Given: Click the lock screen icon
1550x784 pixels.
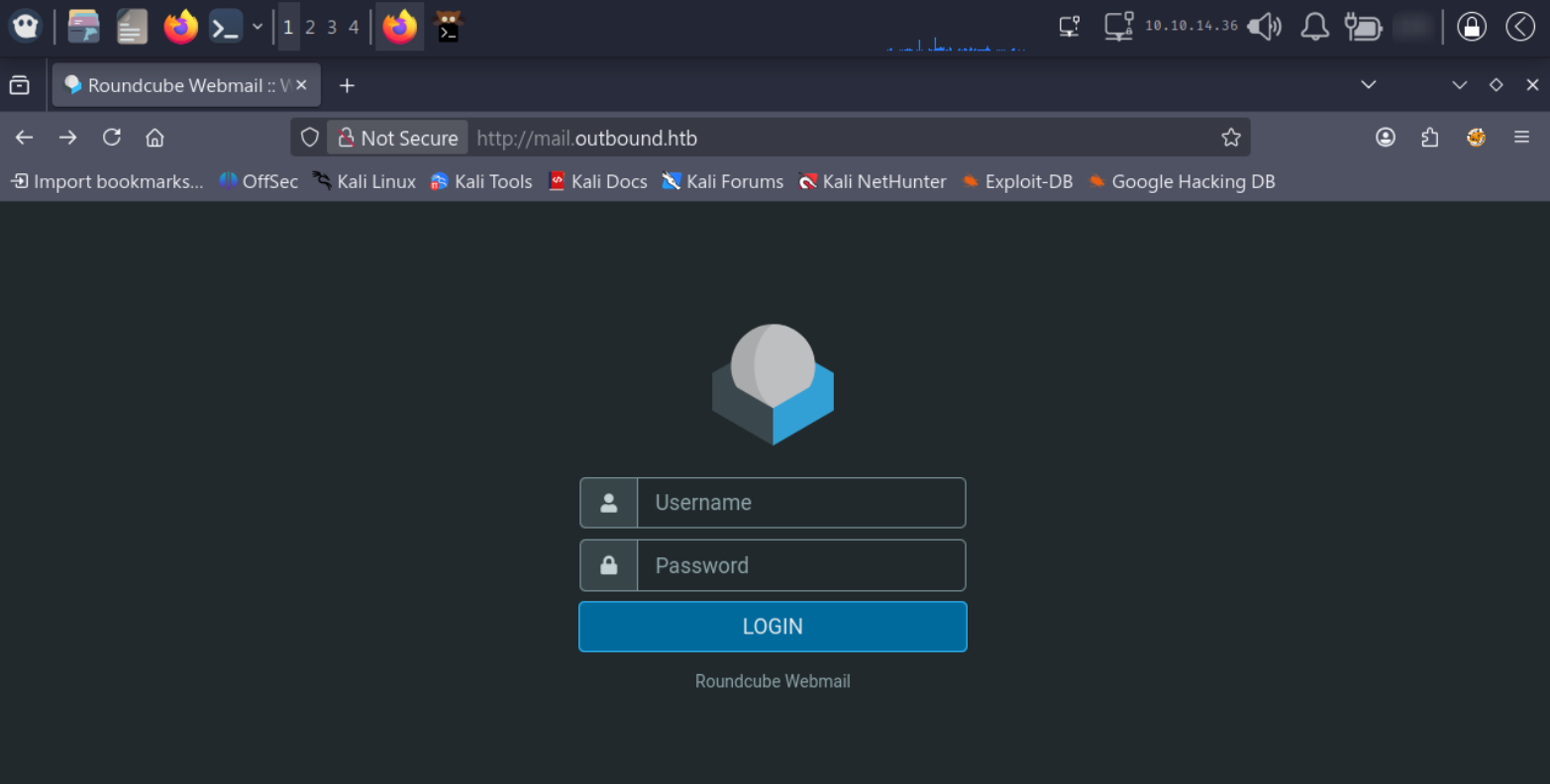Looking at the screenshot, I should tap(1472, 27).
